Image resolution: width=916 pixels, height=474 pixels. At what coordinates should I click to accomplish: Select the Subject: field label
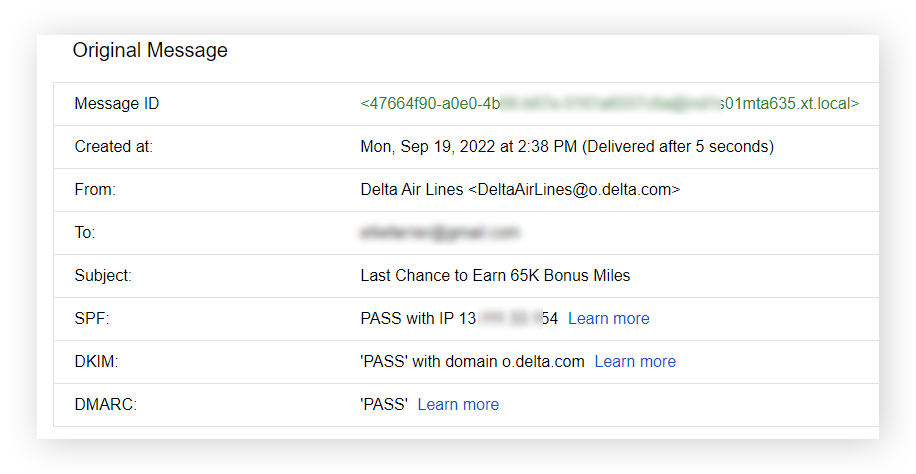tap(103, 276)
